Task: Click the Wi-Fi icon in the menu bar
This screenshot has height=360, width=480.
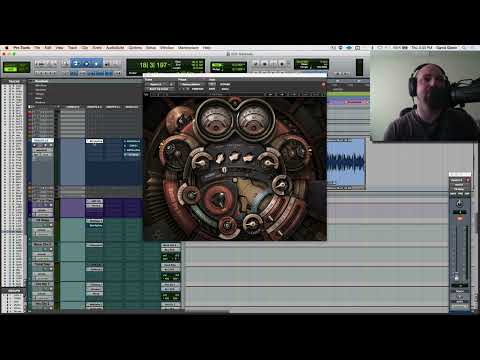Action: [380, 48]
